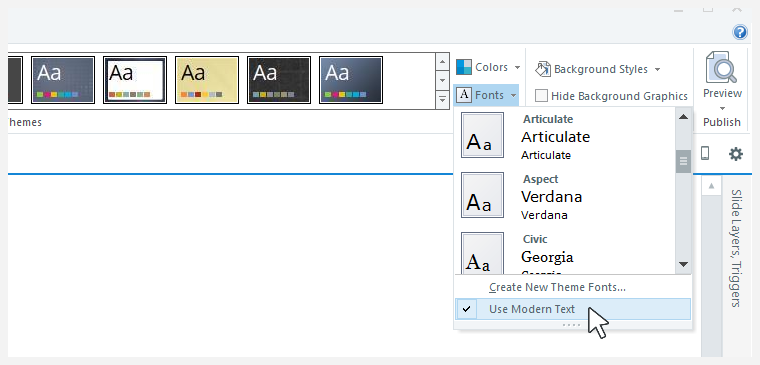Click the Background Styles icon
The image size is (760, 365).
(543, 69)
